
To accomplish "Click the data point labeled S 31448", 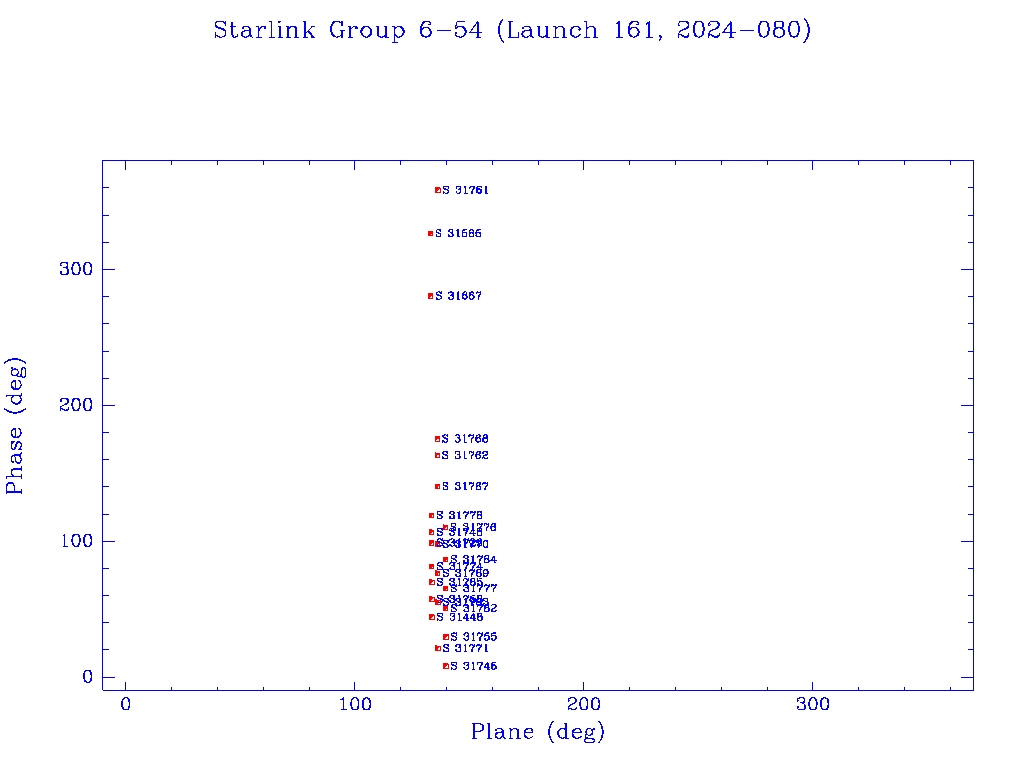I will tap(432, 617).
